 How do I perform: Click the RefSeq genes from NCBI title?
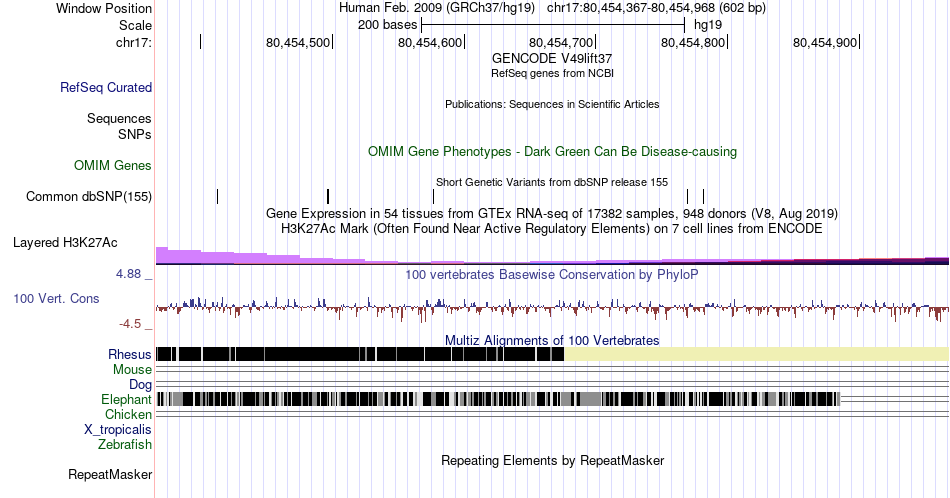[553, 73]
